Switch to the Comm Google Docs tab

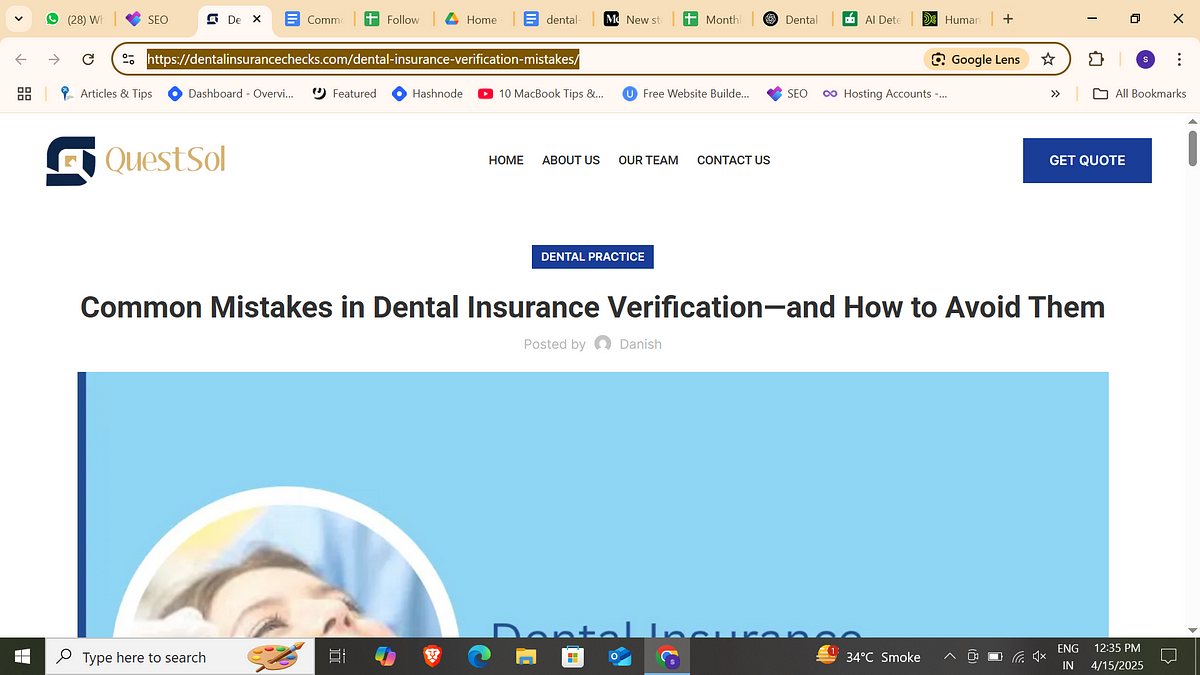tap(313, 19)
